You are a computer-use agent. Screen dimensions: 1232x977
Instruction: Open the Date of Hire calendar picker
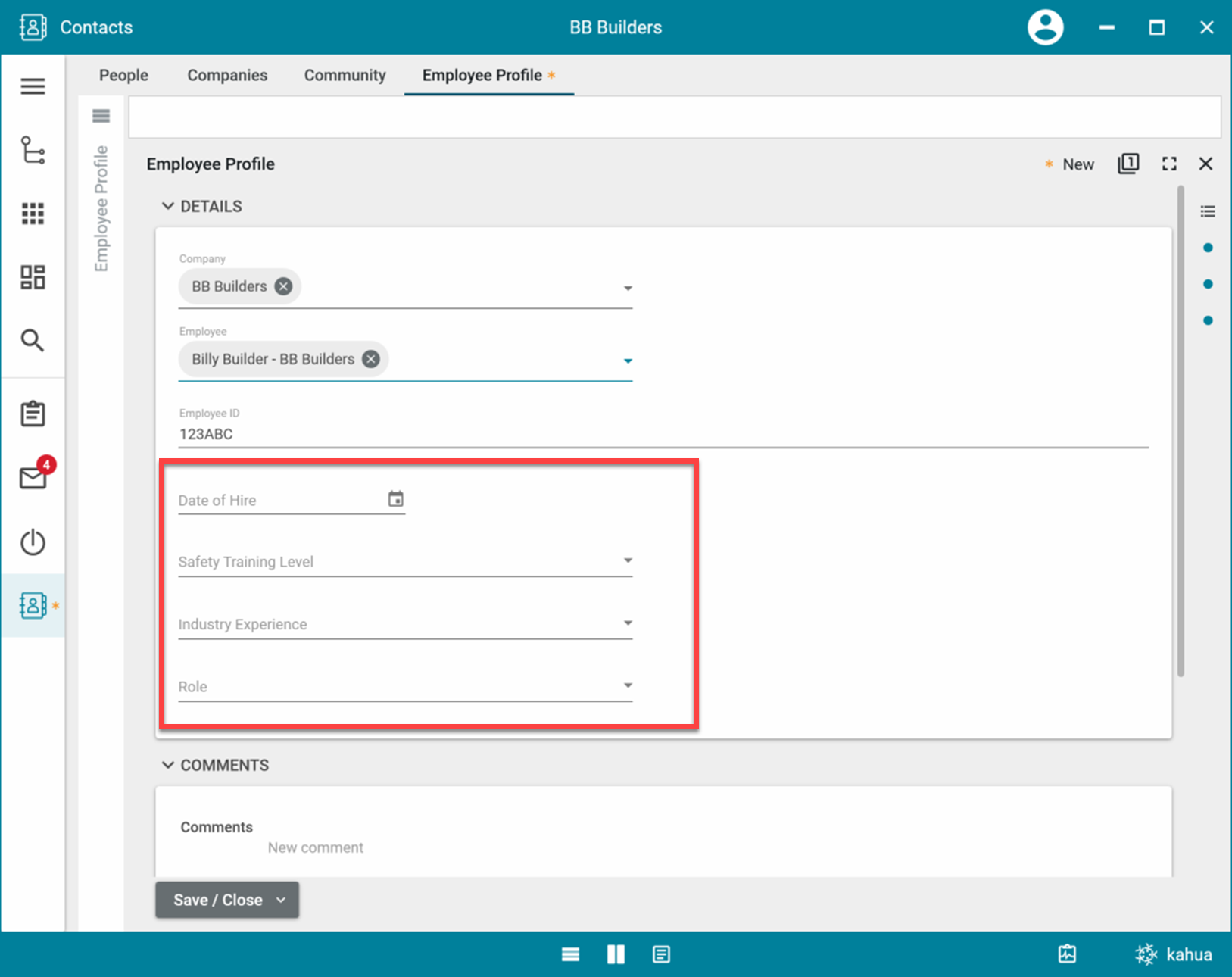[x=395, y=499]
